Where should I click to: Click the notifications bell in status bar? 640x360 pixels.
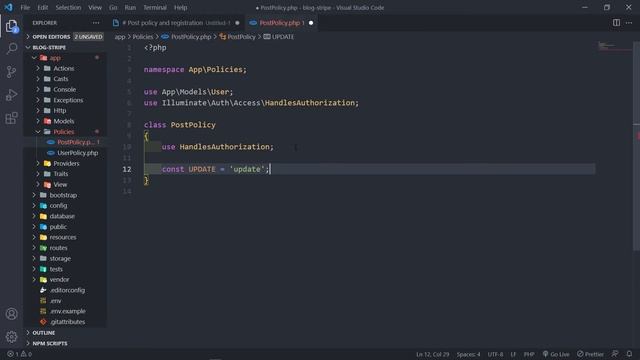629,354
